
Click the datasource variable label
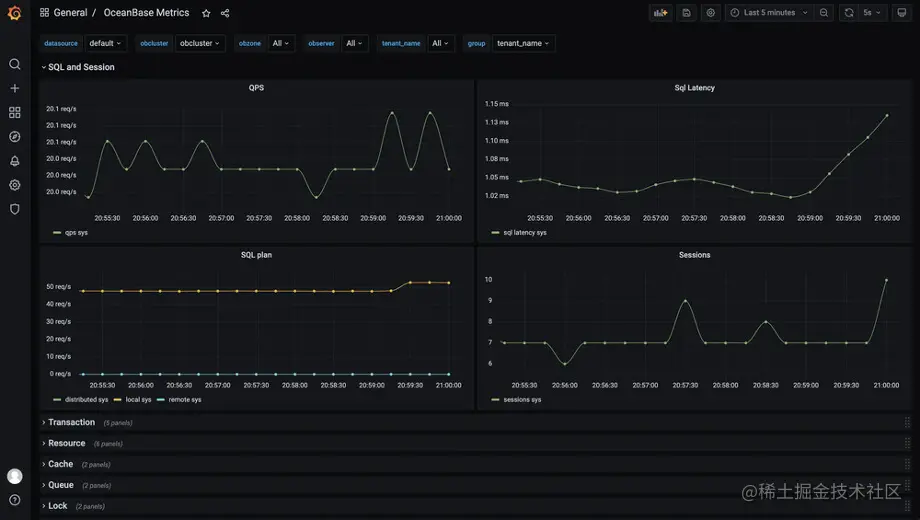point(61,43)
